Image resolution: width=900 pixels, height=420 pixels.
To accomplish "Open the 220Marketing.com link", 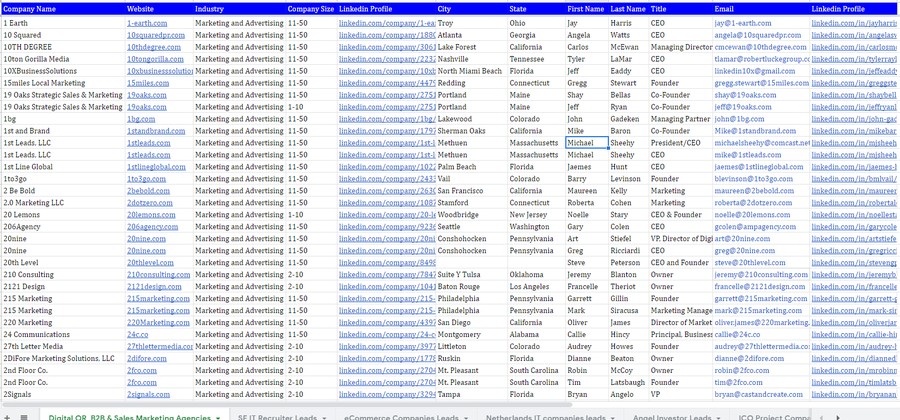I will tap(158, 322).
